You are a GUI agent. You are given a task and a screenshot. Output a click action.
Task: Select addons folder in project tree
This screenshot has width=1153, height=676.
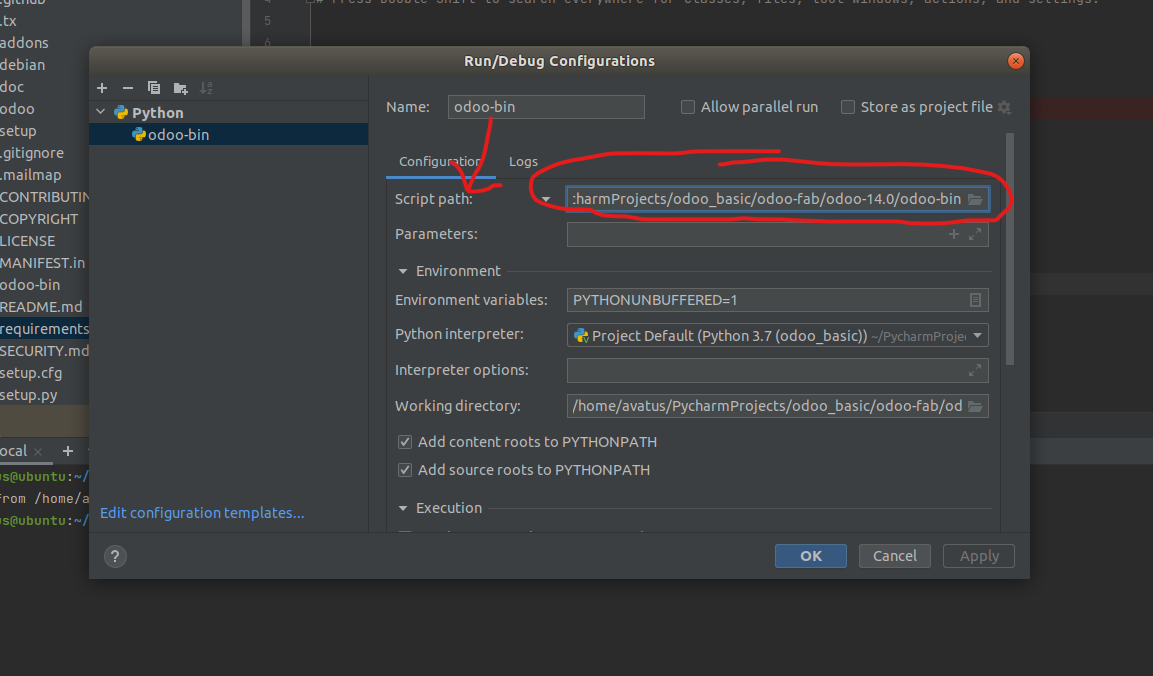pos(24,43)
